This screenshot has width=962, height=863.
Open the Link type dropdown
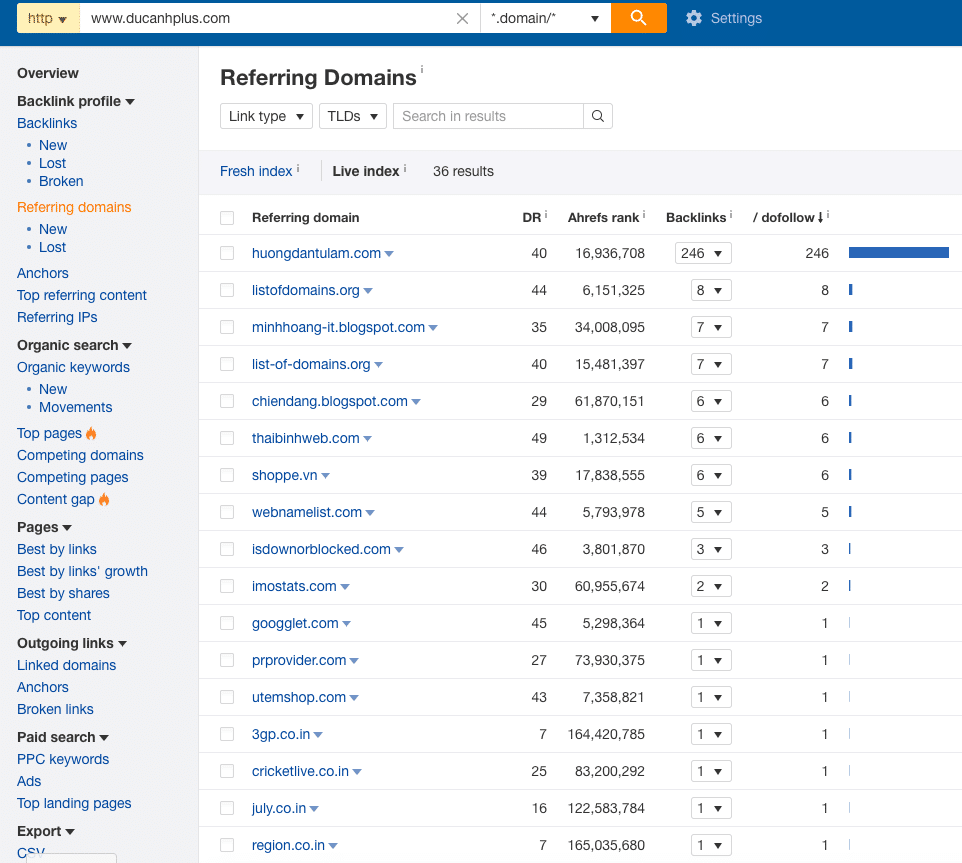click(x=266, y=116)
